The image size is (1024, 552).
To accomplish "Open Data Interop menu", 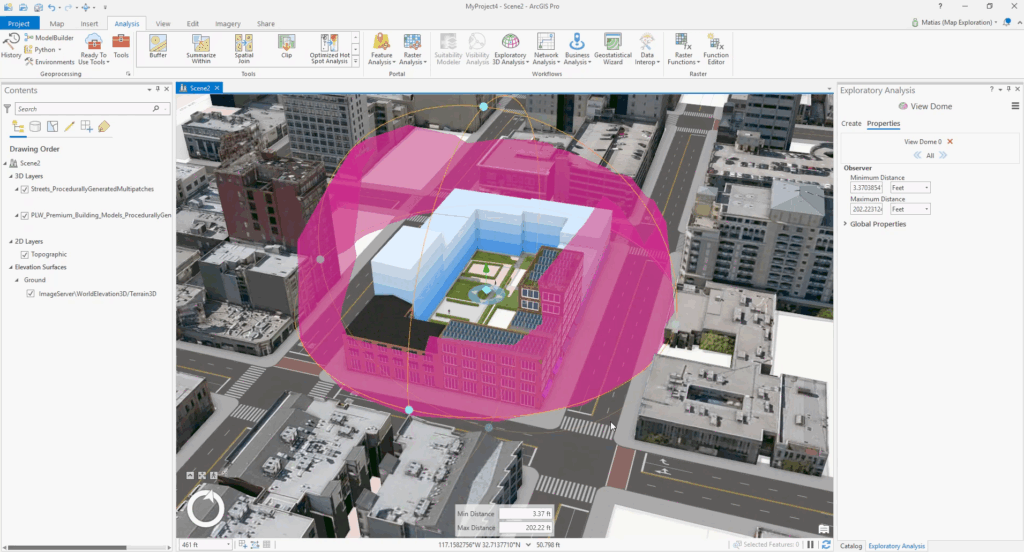I will 647,50.
